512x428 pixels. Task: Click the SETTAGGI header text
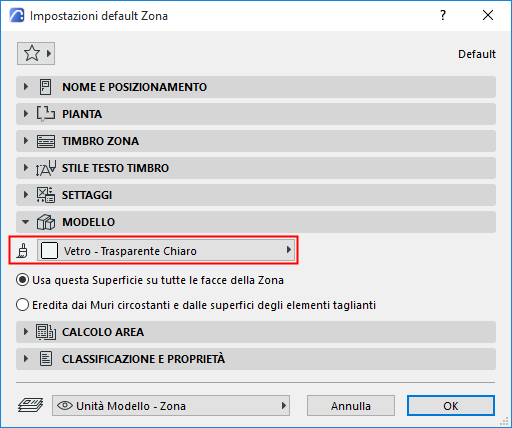[87, 195]
